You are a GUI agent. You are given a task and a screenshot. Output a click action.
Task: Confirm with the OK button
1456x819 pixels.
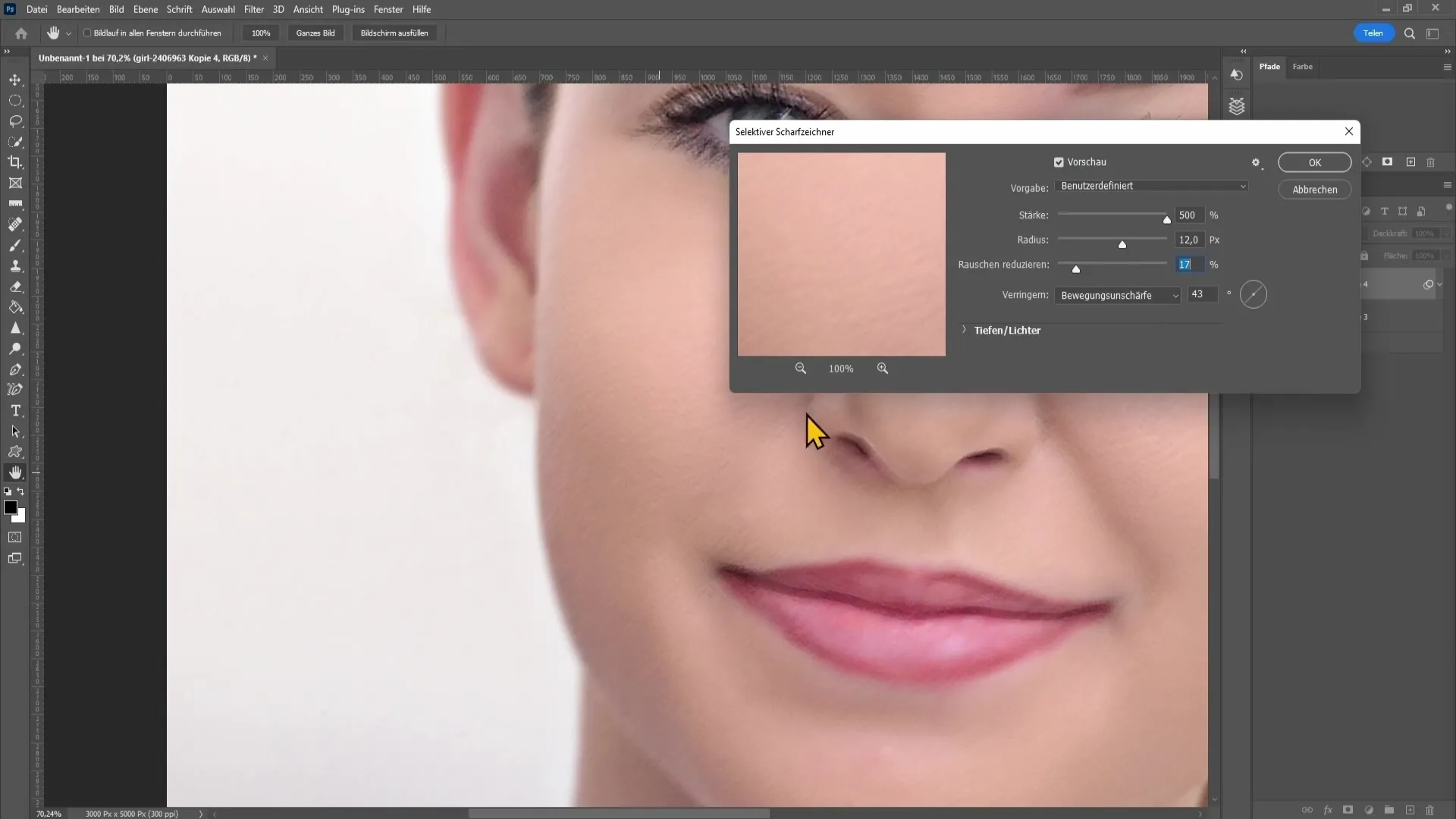point(1314,162)
